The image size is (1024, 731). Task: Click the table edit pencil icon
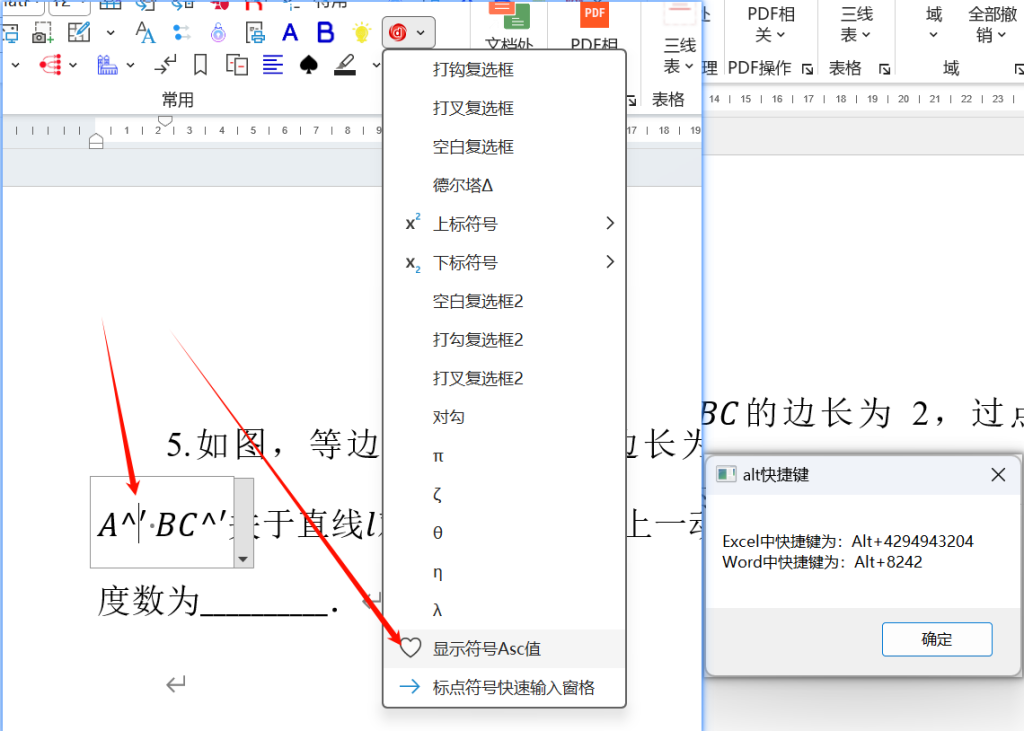click(79, 32)
